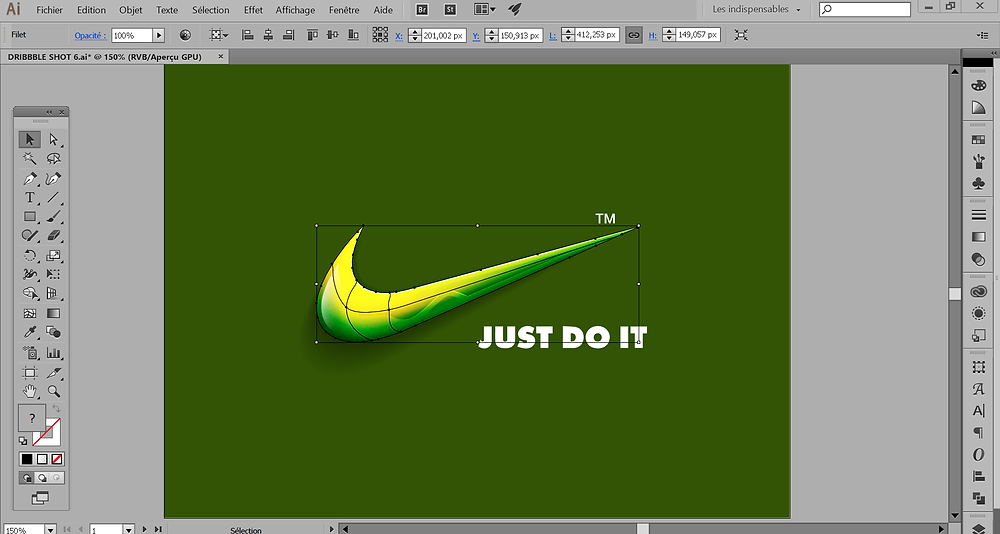This screenshot has height=534, width=1000.
Task: Select the Slice tool
Action: 54,373
